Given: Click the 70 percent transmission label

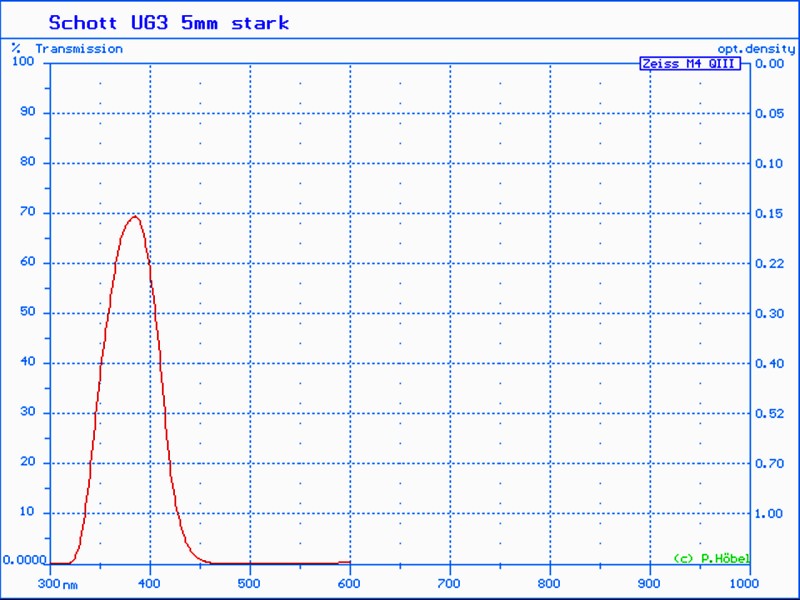Looking at the screenshot, I should [28, 211].
